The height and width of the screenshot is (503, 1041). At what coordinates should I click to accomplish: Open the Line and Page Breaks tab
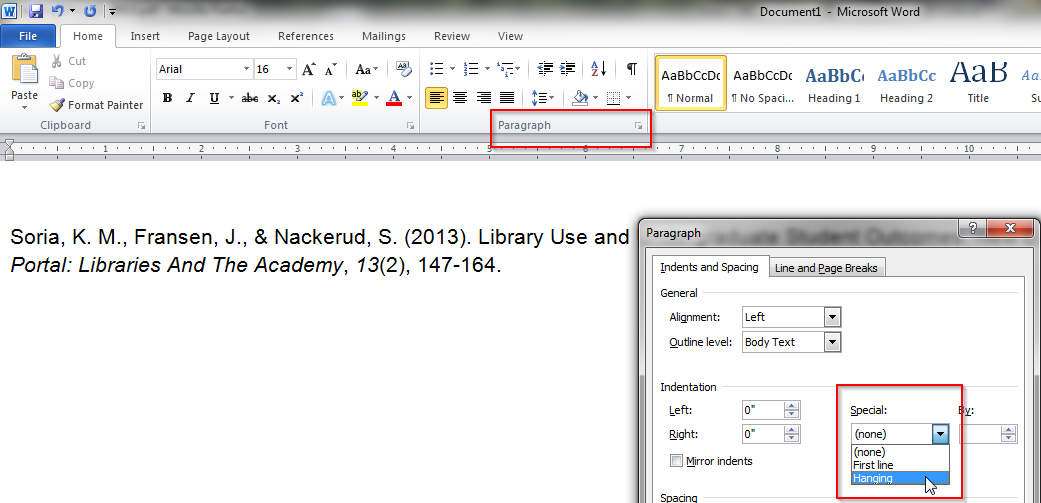click(826, 268)
